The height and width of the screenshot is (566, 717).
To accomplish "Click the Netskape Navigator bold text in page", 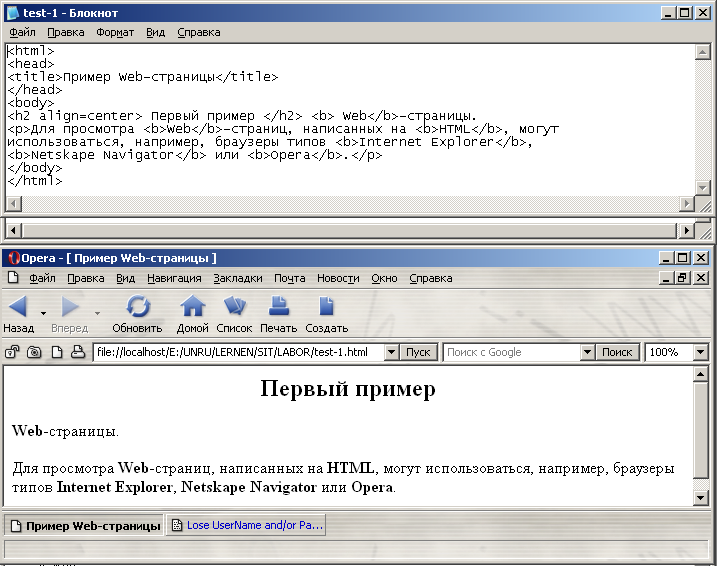I will point(249,487).
